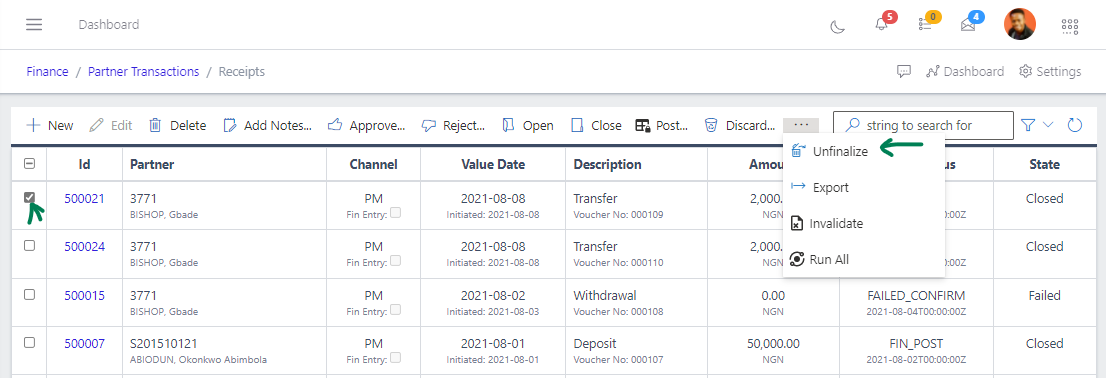Open the user profile avatar
Screen dimensions: 1106x378
click(1019, 25)
